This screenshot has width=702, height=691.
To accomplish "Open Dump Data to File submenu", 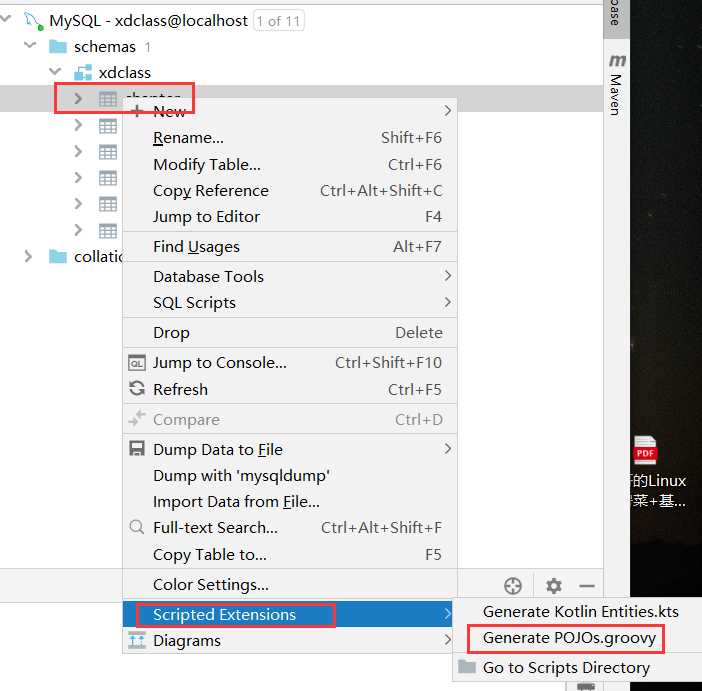I will (289, 449).
